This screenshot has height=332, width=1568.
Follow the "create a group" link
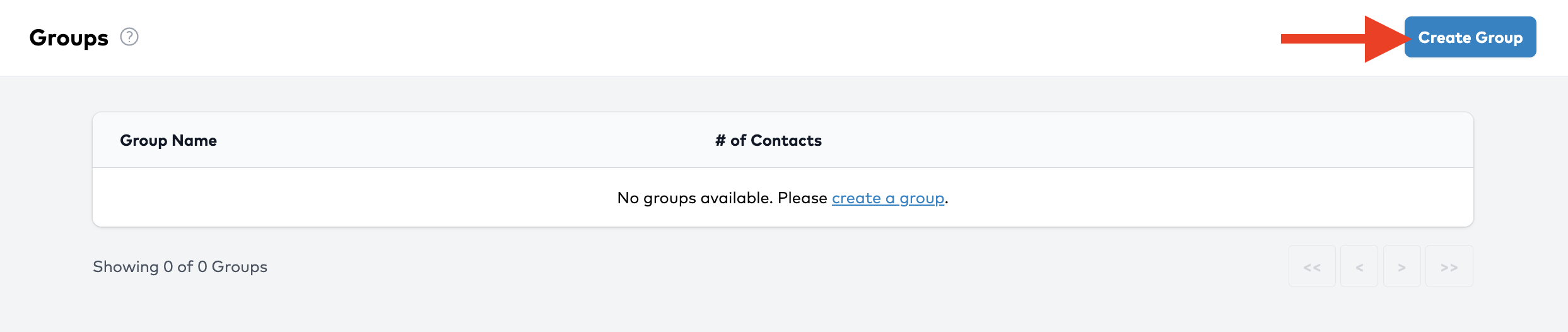(x=887, y=198)
